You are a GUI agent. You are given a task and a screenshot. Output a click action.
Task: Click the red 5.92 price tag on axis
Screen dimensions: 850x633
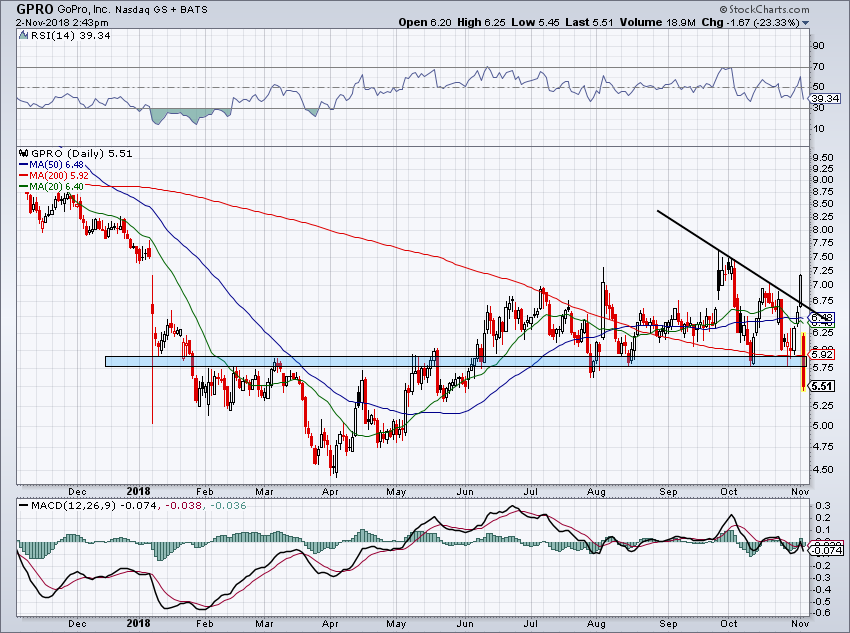(x=822, y=354)
